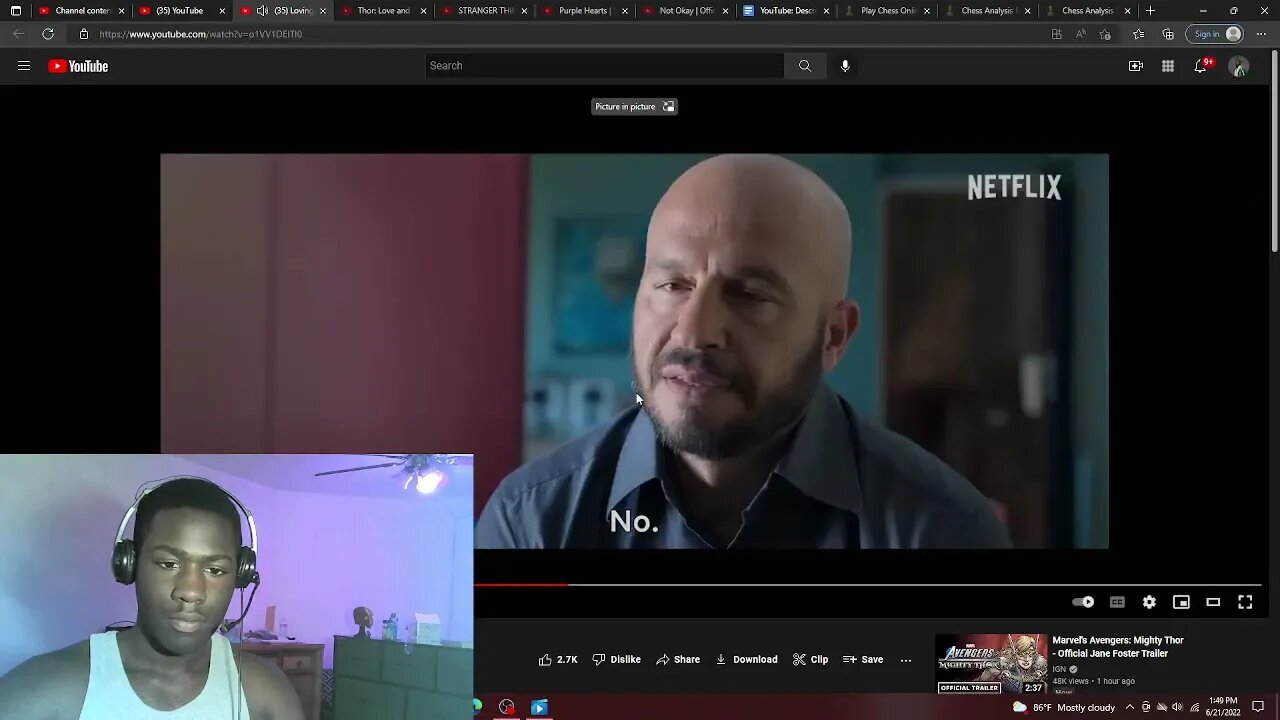This screenshot has width=1280, height=720.
Task: Open the account avatar menu
Action: pos(1239,67)
